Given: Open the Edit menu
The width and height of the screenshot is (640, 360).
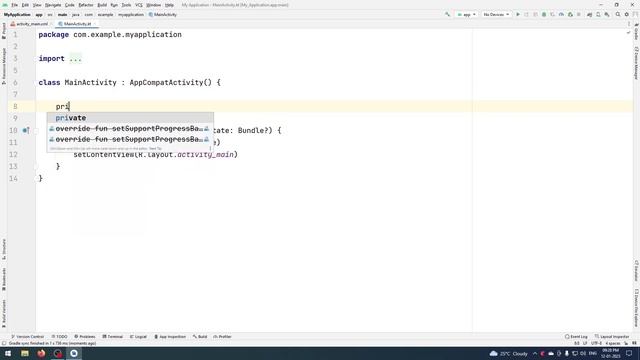Looking at the screenshot, I should point(25,5).
